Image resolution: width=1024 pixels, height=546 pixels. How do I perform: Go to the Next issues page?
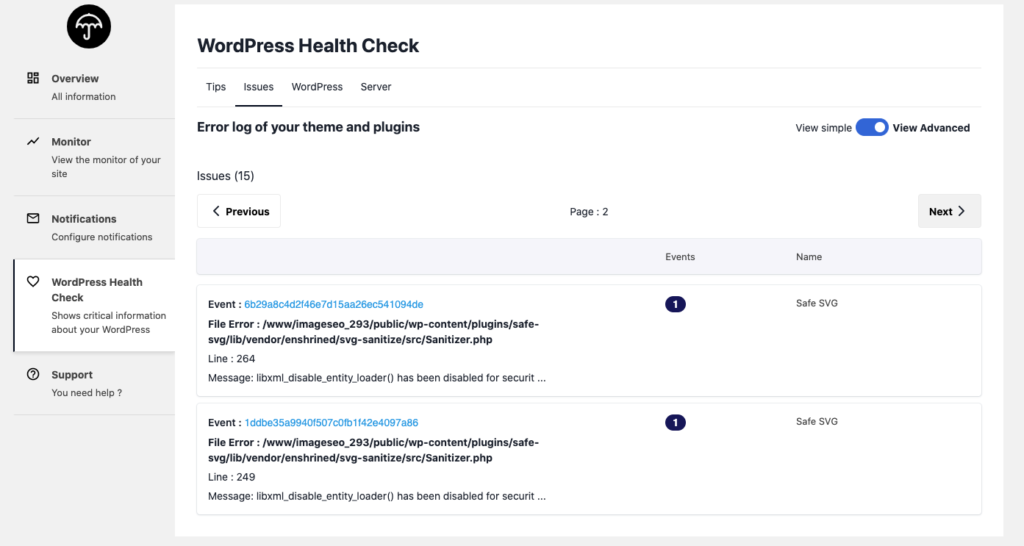[949, 211]
